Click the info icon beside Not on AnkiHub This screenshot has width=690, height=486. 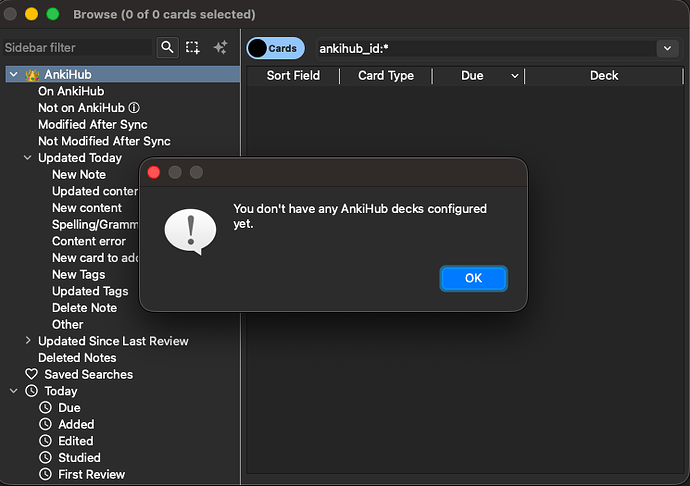[134, 108]
